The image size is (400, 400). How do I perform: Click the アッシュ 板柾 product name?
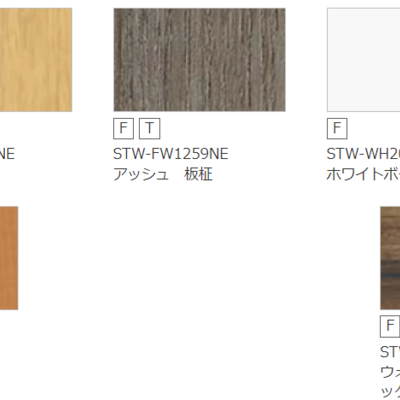(x=163, y=174)
